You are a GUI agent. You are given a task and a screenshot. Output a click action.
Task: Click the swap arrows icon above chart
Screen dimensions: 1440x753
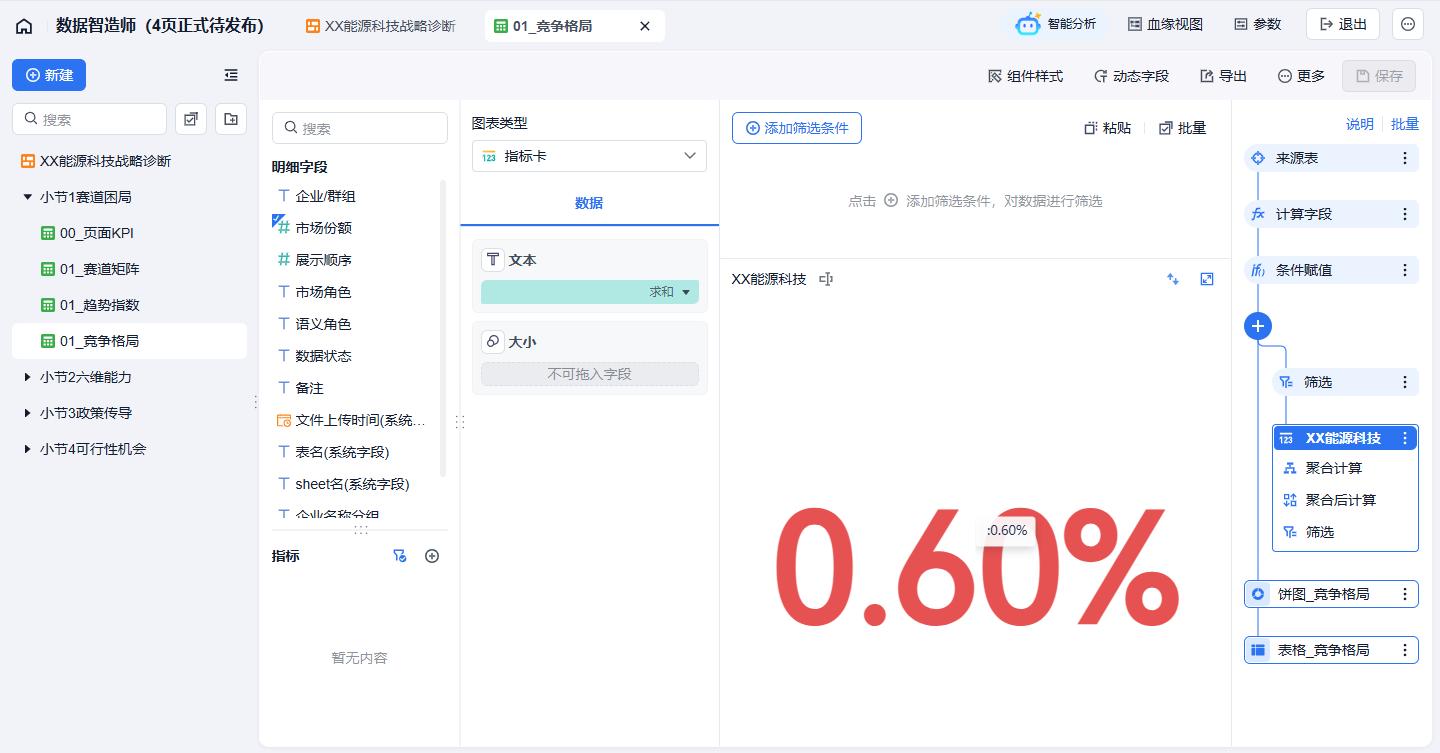point(1173,279)
